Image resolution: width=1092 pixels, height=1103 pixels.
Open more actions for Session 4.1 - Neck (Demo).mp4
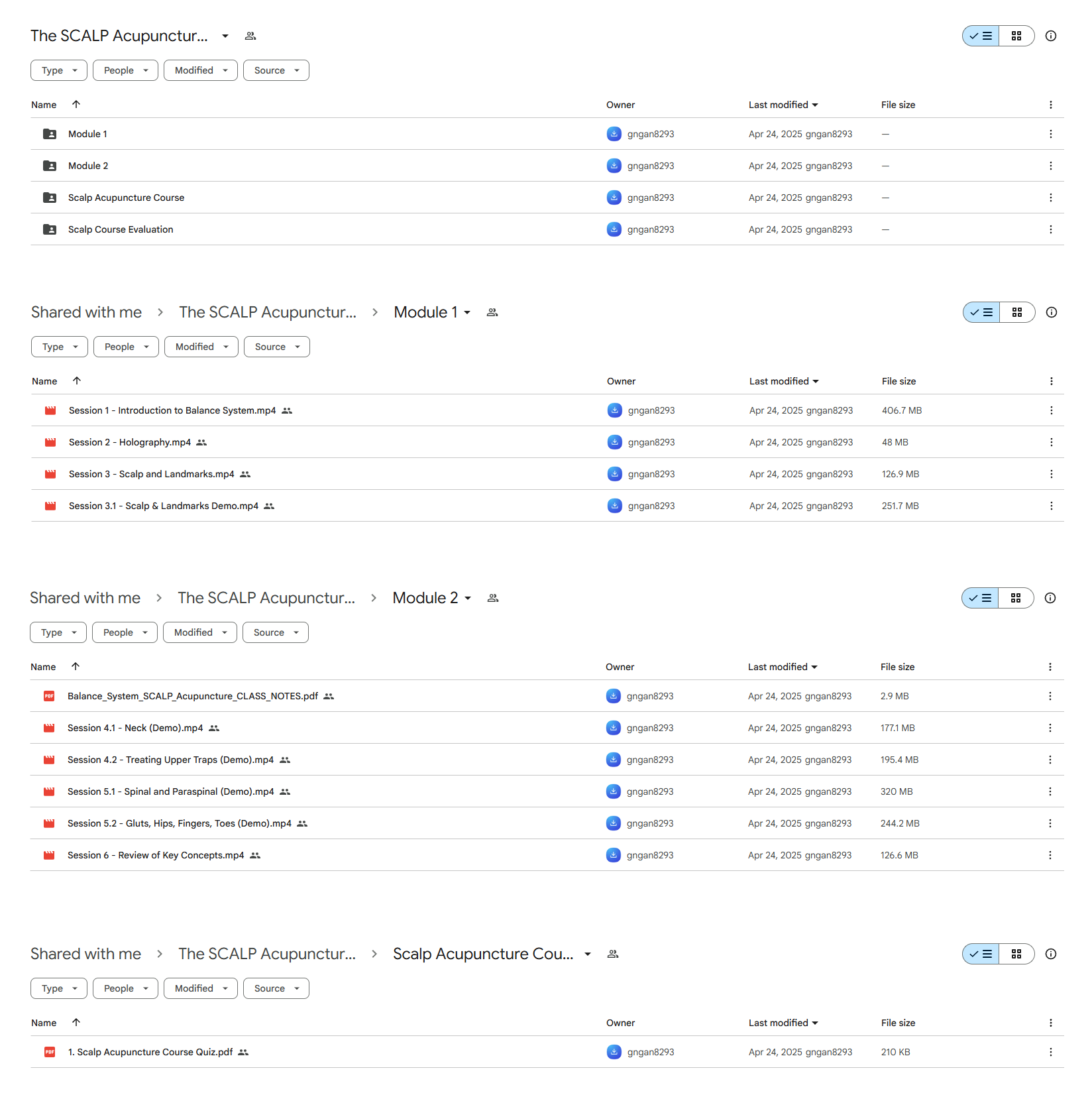pyautogui.click(x=1050, y=728)
